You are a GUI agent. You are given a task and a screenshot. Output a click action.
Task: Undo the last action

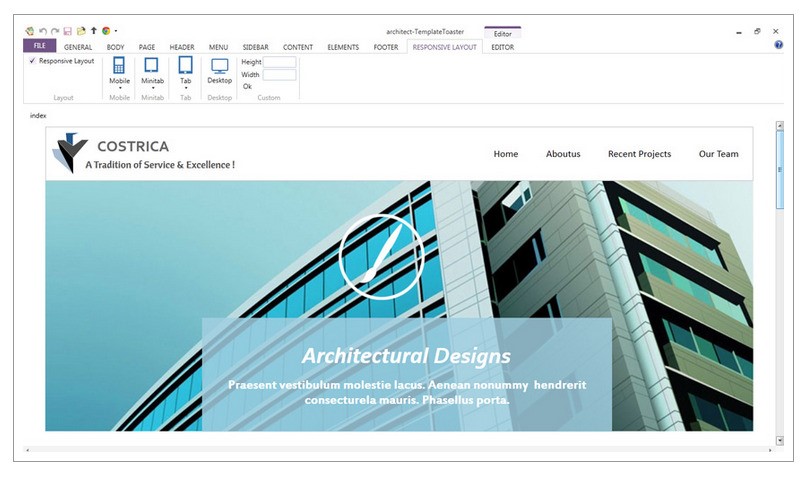pyautogui.click(x=43, y=31)
